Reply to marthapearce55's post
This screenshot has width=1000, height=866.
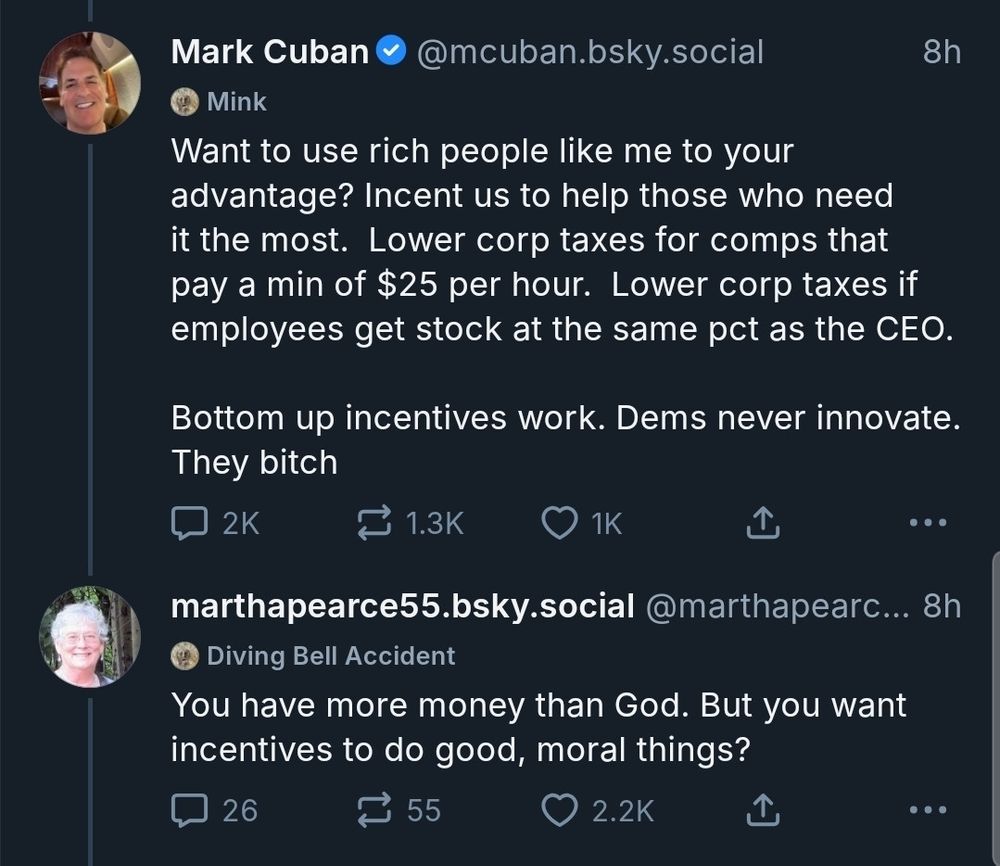point(189,809)
